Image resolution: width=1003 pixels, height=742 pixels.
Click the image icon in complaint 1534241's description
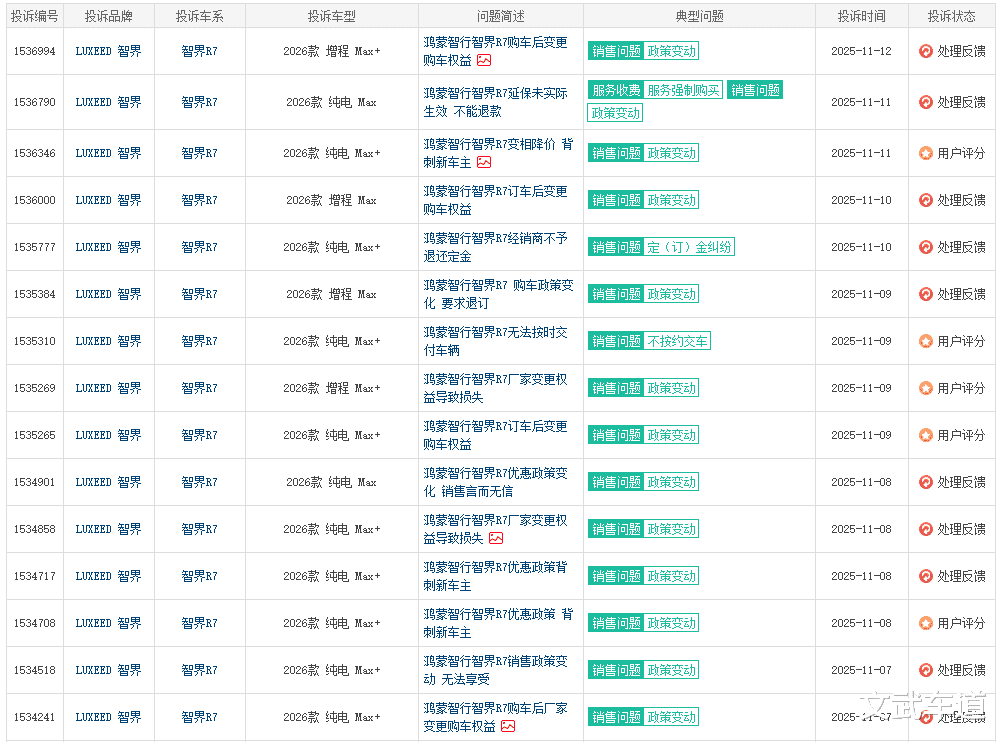(508, 726)
